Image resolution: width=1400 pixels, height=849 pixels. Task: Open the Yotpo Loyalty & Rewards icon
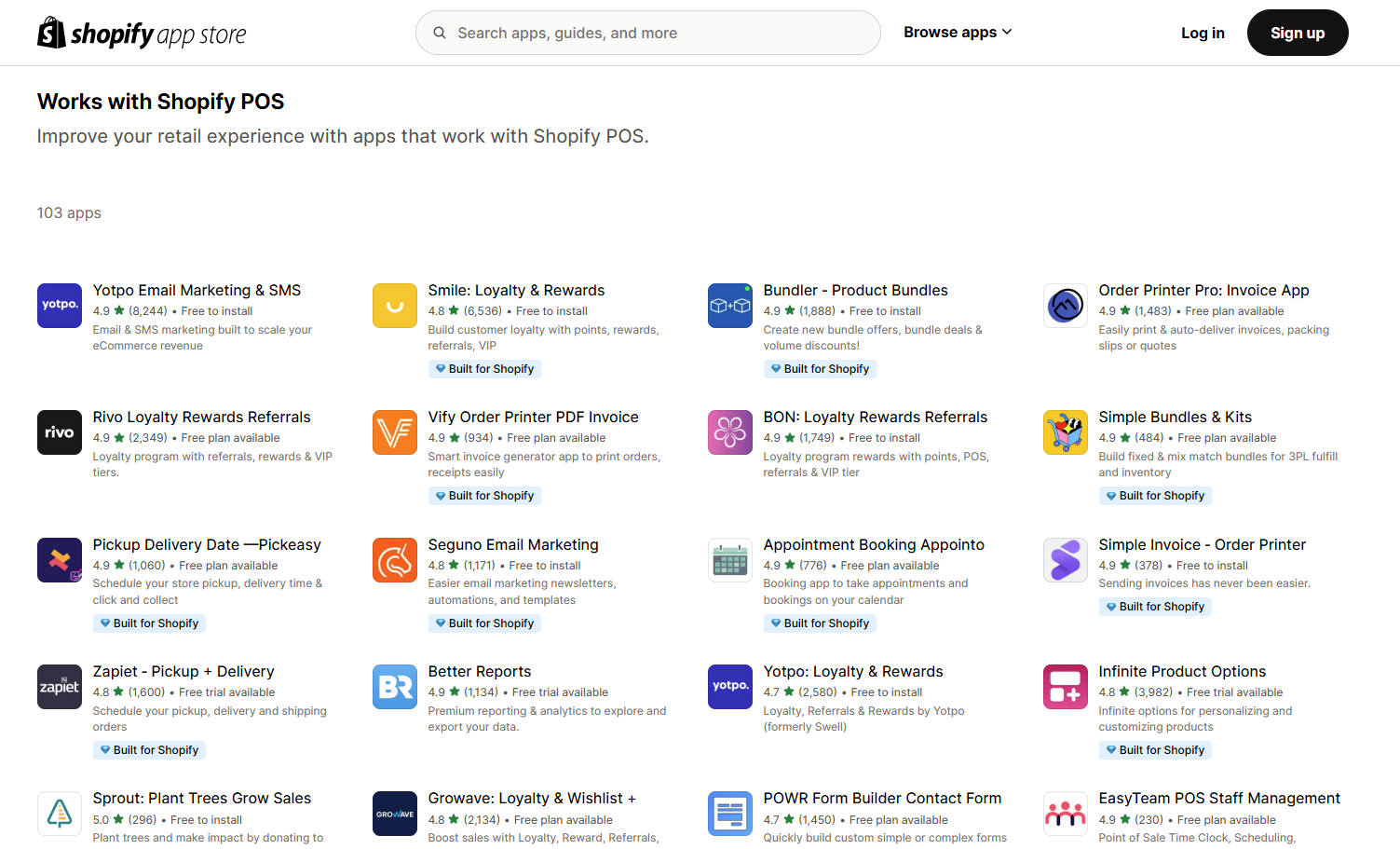[x=730, y=687]
